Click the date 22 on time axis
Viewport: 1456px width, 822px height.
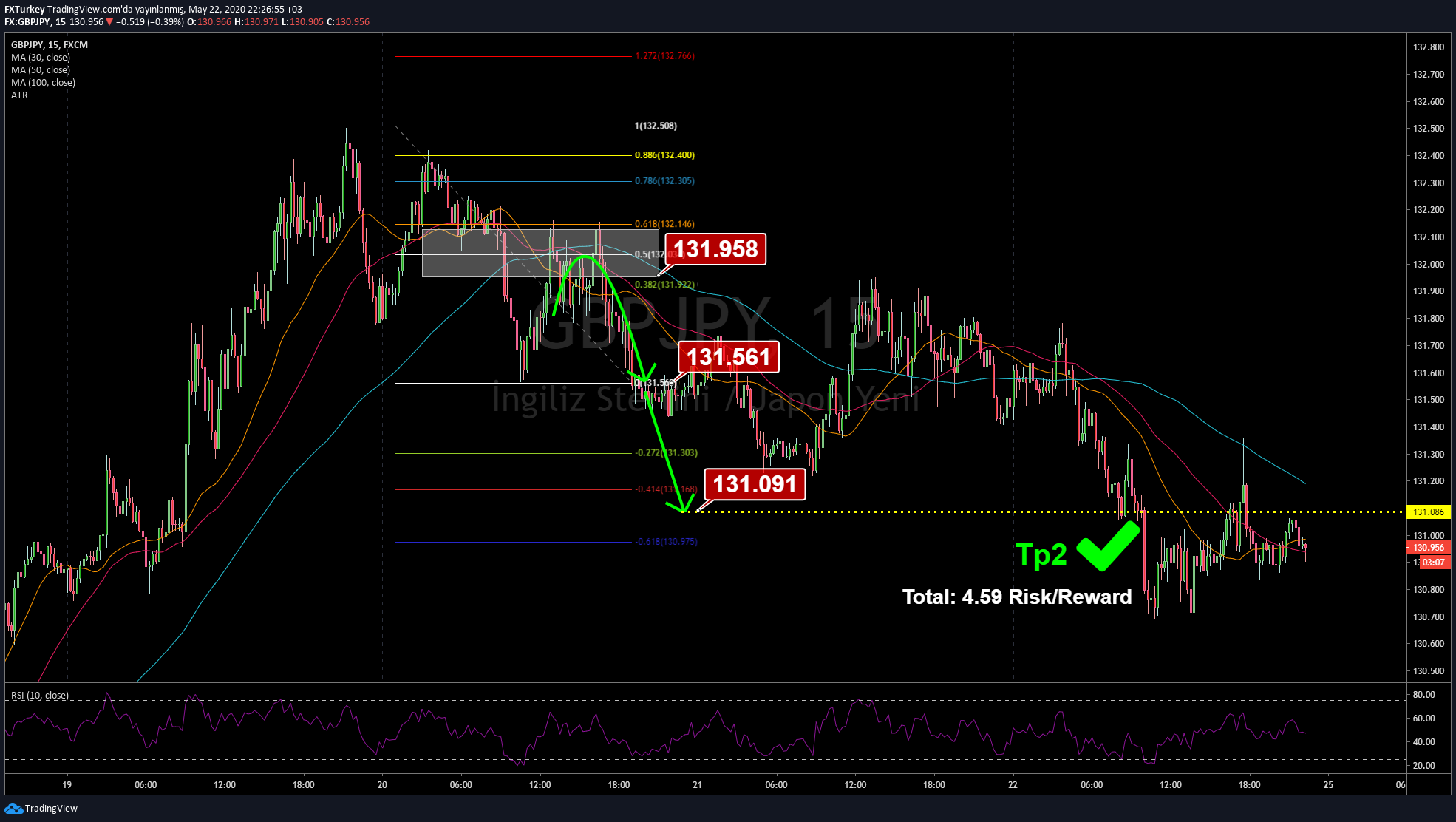[x=1013, y=785]
